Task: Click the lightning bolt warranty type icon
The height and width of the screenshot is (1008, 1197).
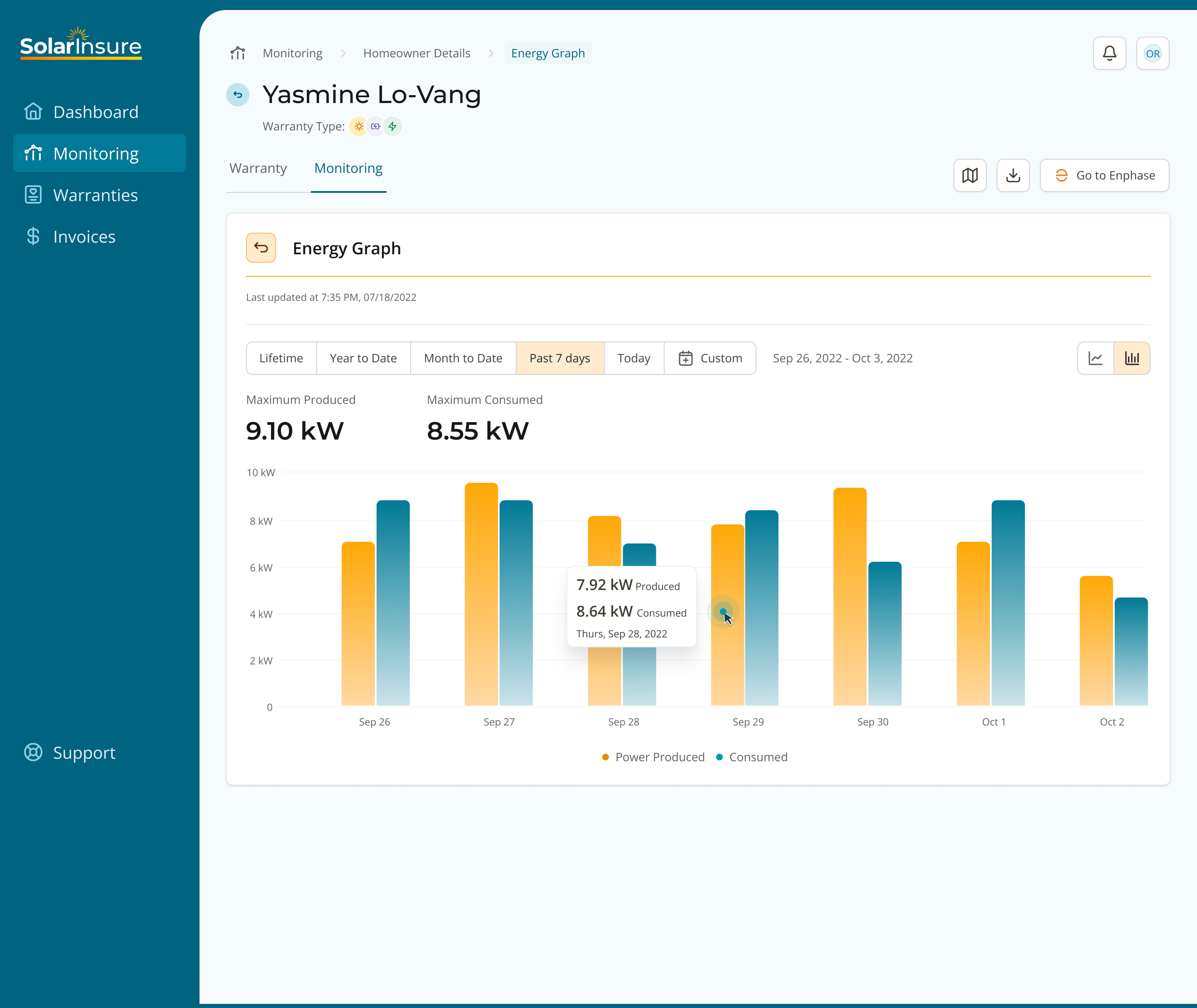Action: coord(393,126)
